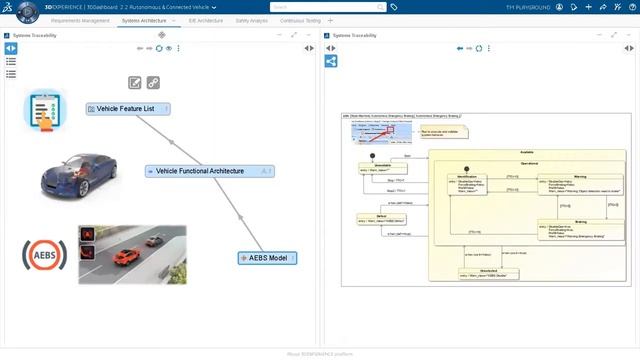
Task: Select the Systems Architecture tab
Action: pos(144,20)
